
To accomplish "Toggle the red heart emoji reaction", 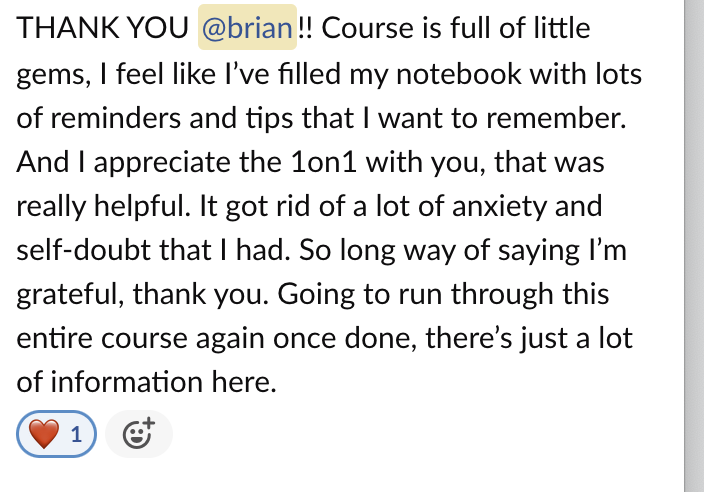I will 57,434.
